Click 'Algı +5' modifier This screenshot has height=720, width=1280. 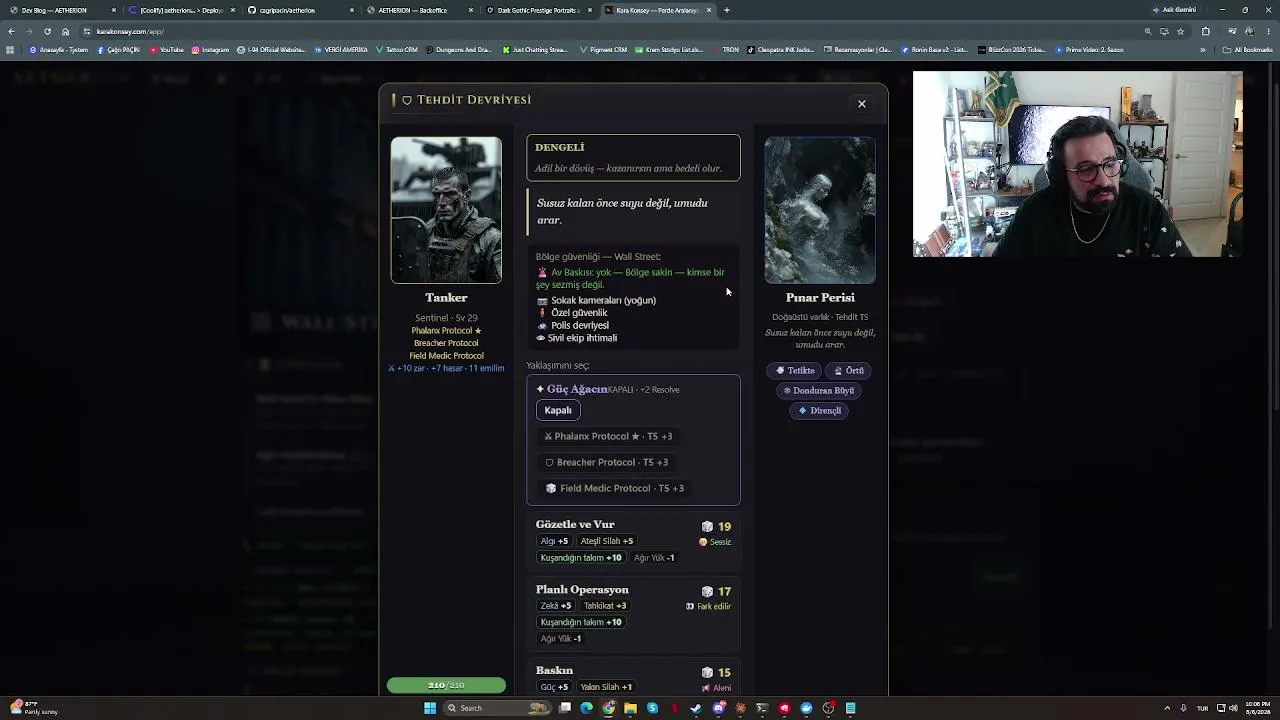(x=555, y=541)
